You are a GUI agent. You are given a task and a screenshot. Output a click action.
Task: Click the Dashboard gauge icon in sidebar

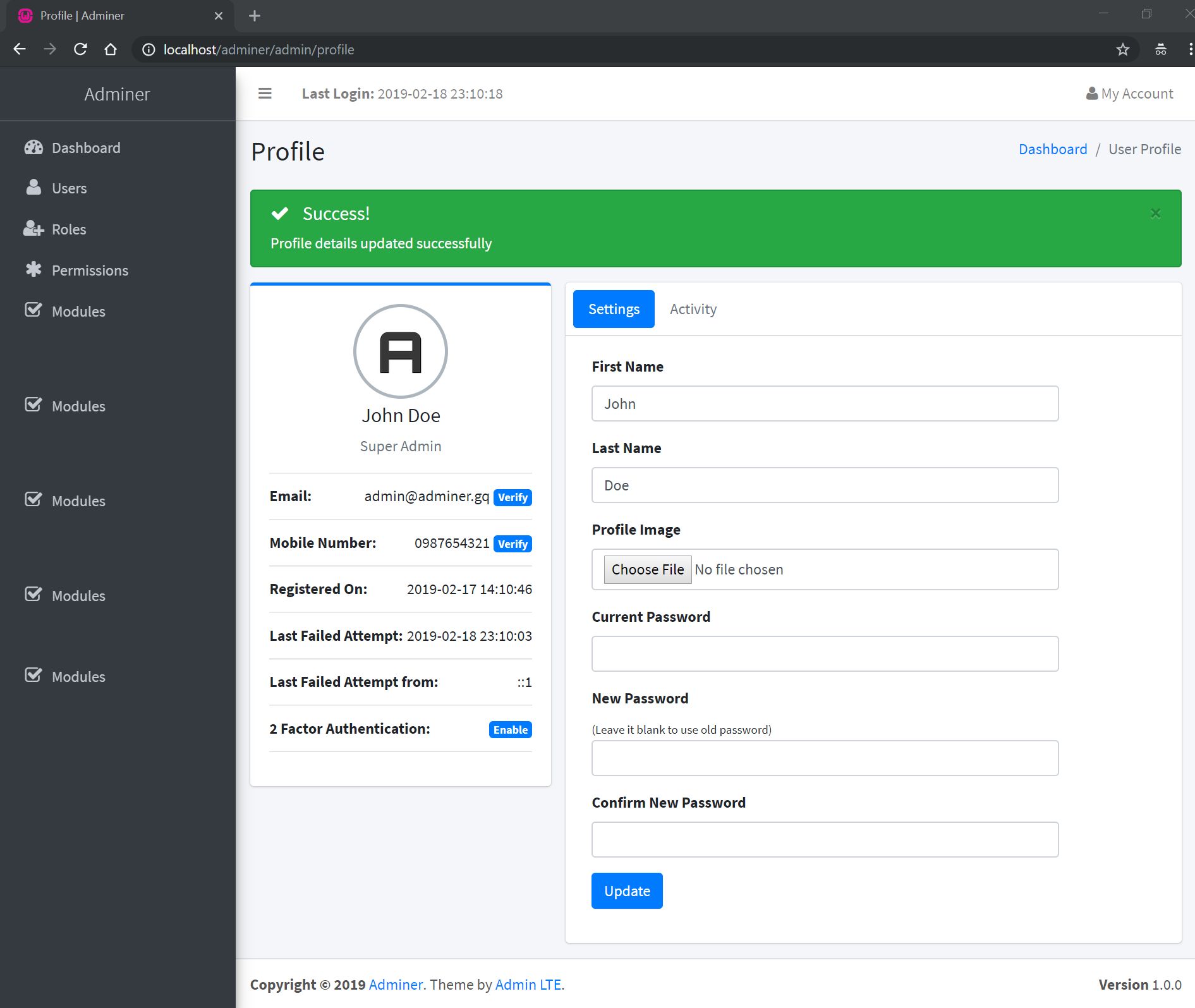point(33,148)
